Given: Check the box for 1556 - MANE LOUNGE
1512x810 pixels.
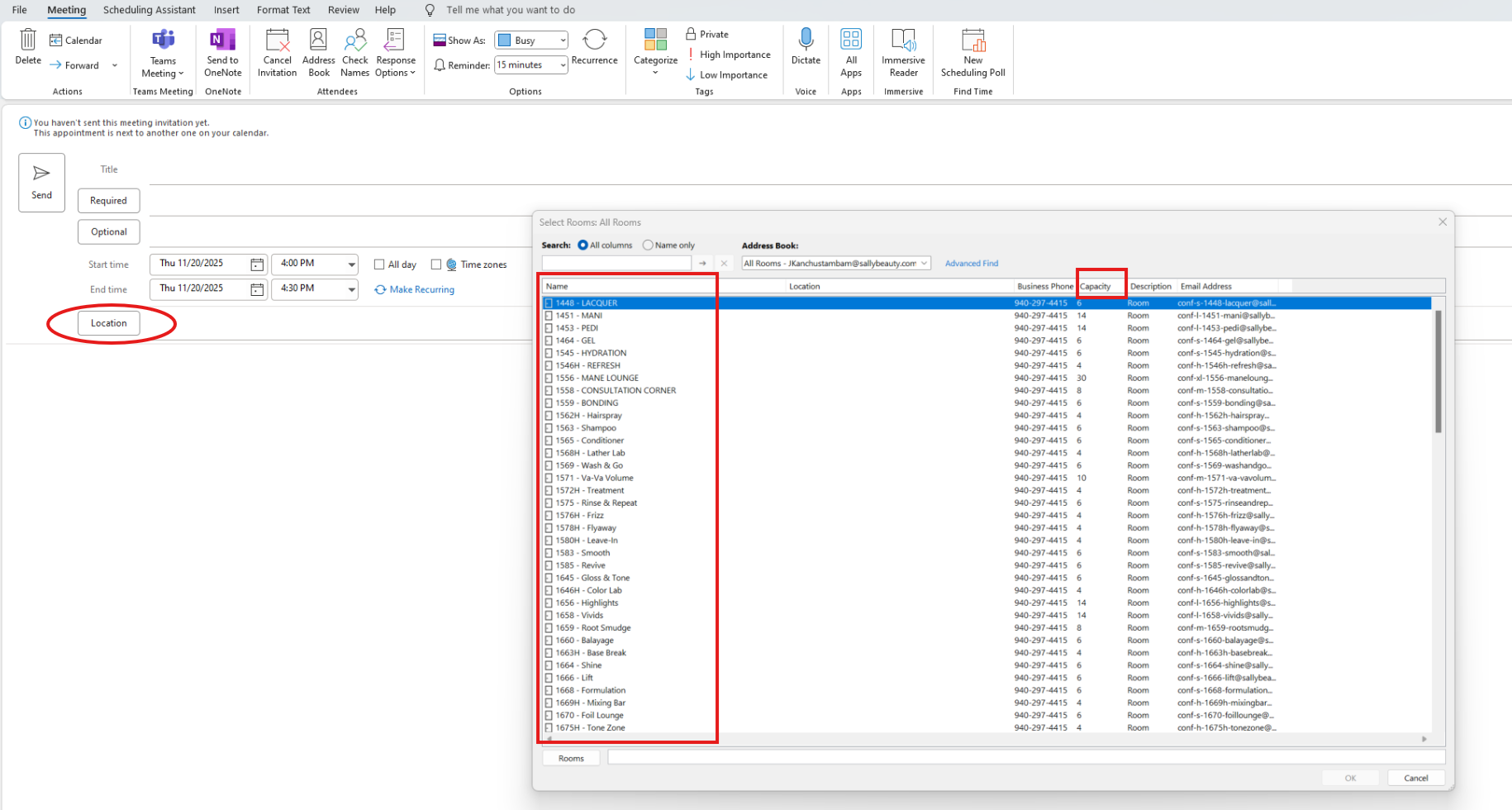Looking at the screenshot, I should click(x=549, y=378).
